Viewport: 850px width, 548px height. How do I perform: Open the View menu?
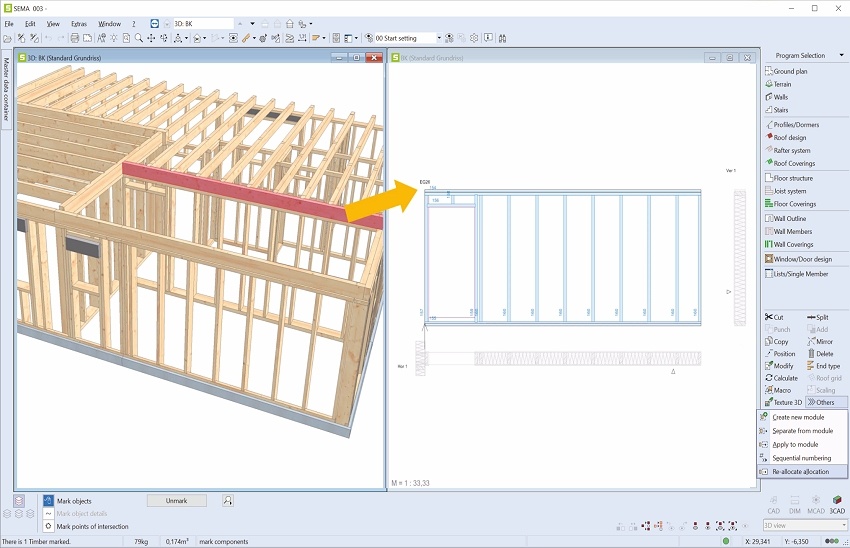tap(53, 24)
